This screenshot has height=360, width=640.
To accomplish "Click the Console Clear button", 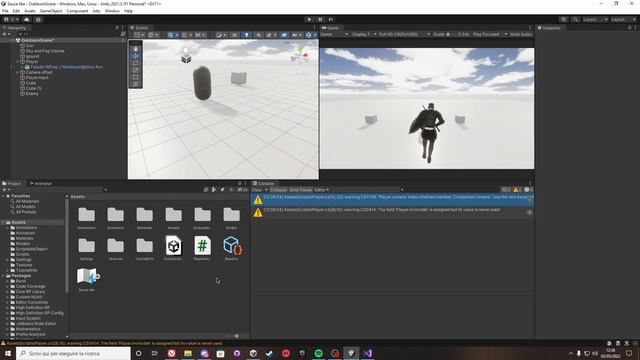I will coord(256,190).
